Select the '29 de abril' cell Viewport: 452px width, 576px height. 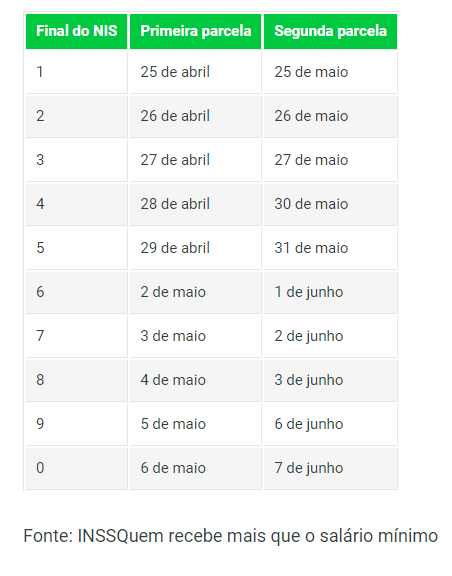(195, 248)
